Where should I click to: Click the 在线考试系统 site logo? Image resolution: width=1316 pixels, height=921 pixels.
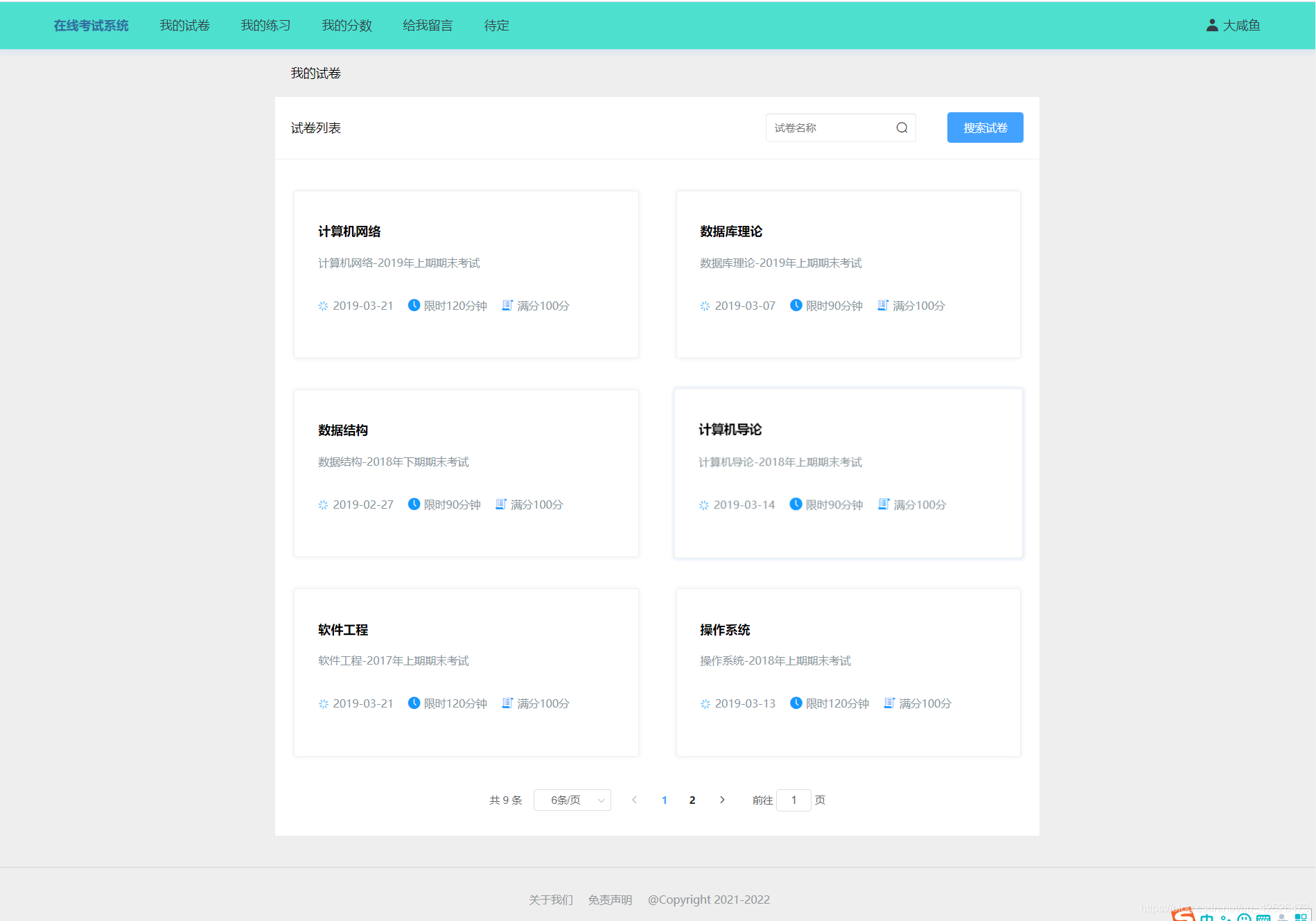[x=91, y=26]
